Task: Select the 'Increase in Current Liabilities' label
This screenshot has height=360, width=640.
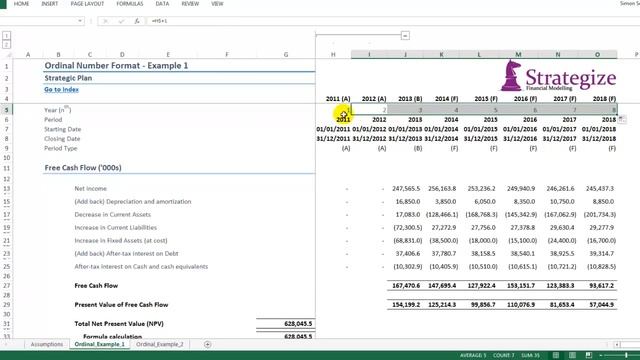Action: (116, 227)
